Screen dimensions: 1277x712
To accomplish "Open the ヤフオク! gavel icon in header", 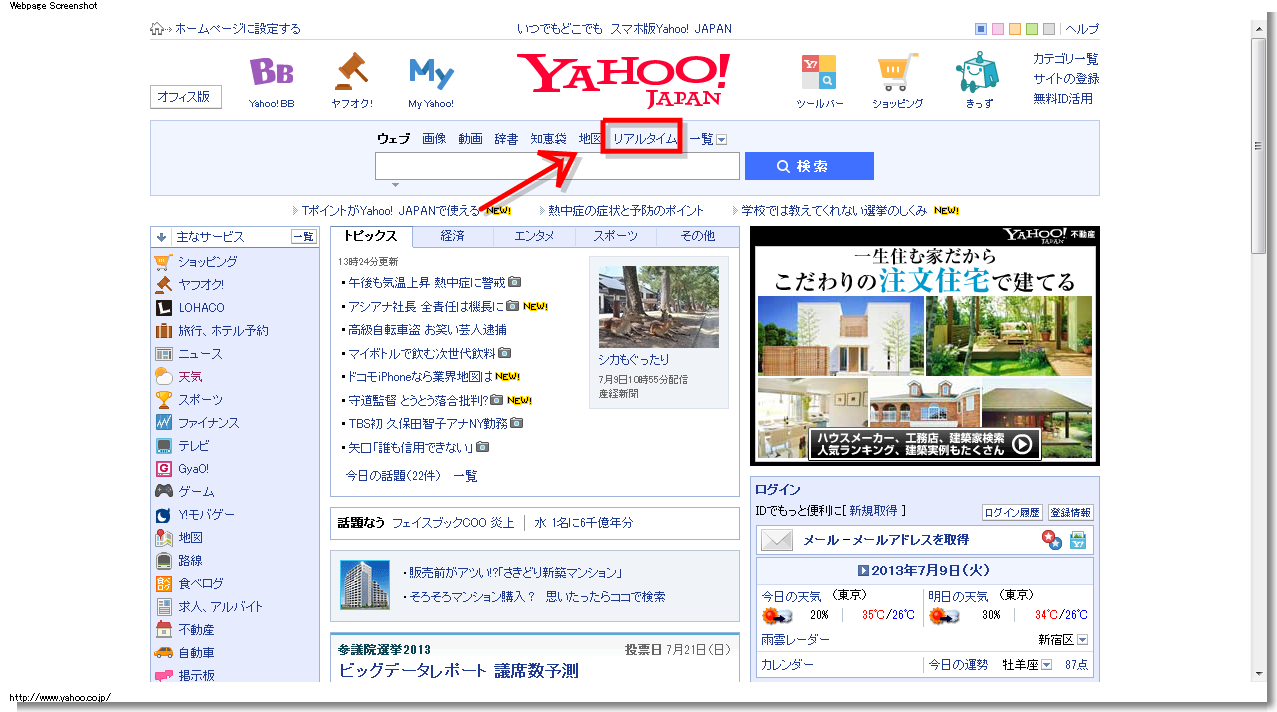I will click(x=352, y=71).
